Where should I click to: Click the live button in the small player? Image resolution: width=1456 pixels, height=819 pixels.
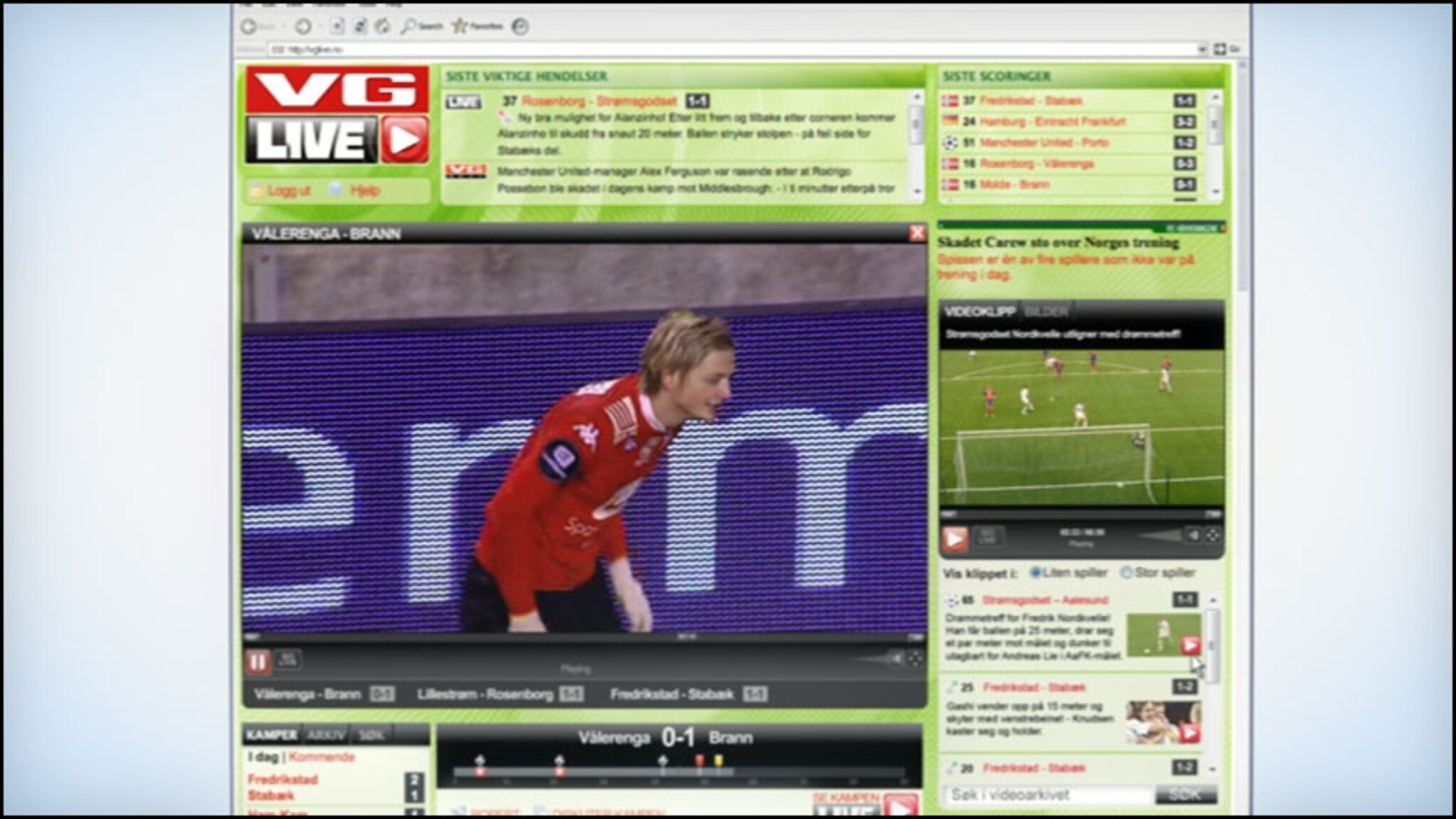[x=987, y=537]
